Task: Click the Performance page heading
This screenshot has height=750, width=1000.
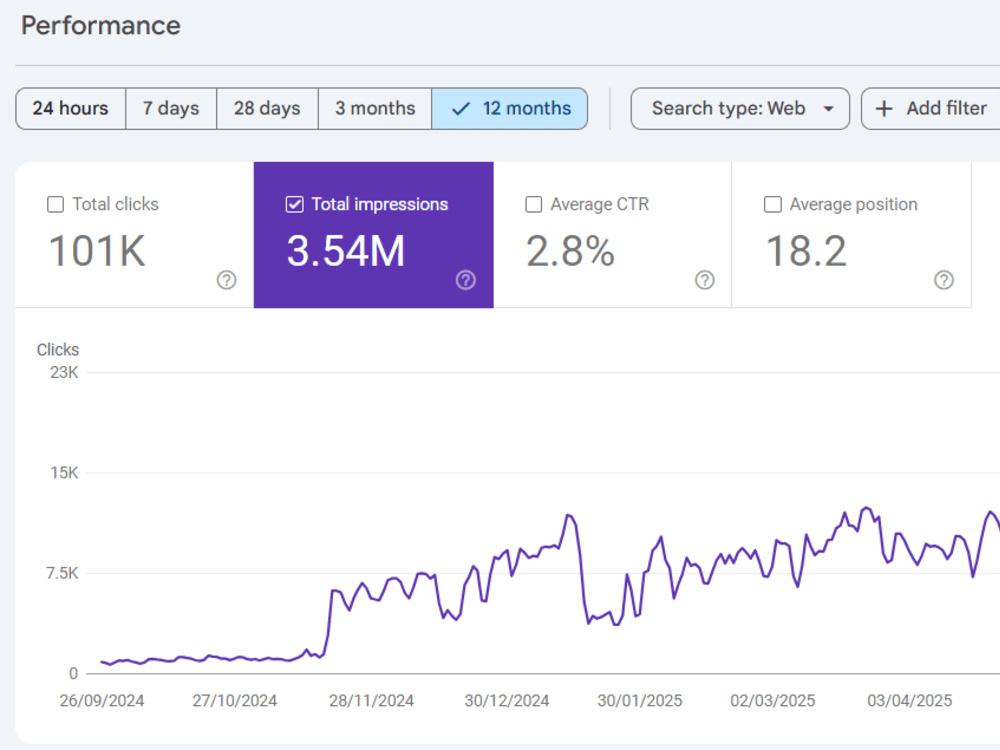Action: click(x=101, y=26)
